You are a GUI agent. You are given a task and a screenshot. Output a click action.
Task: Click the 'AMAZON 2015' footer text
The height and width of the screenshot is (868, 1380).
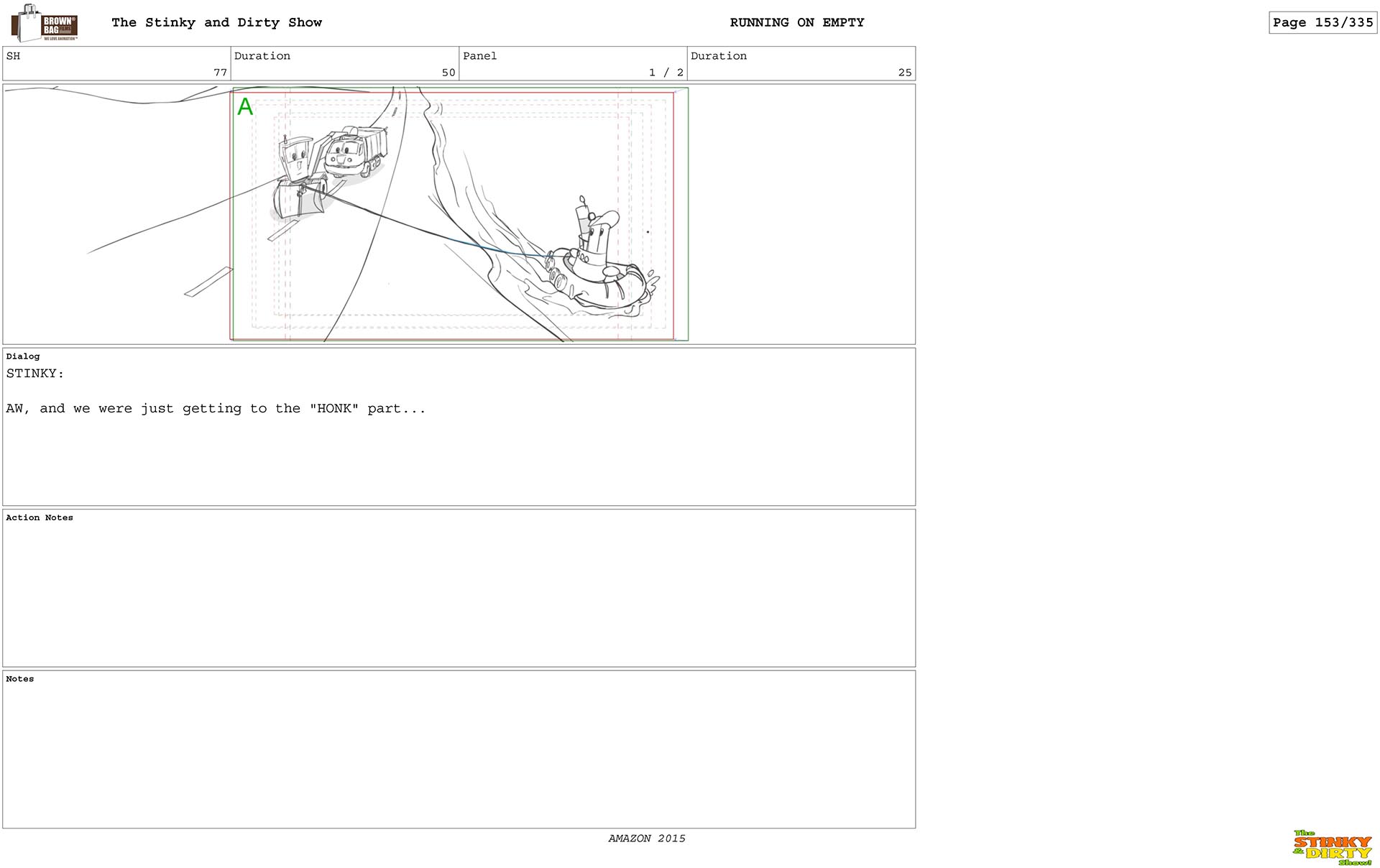647,839
